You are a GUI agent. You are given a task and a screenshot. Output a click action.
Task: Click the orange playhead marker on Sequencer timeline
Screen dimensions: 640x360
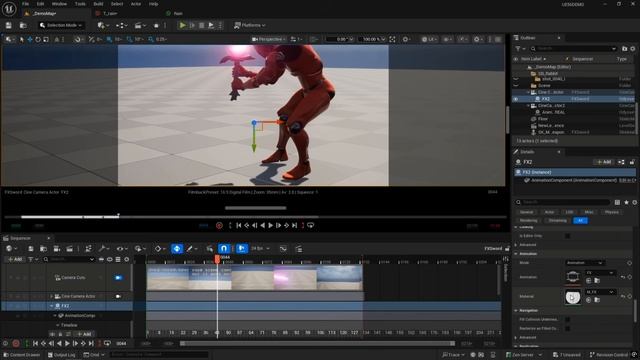coord(217,259)
